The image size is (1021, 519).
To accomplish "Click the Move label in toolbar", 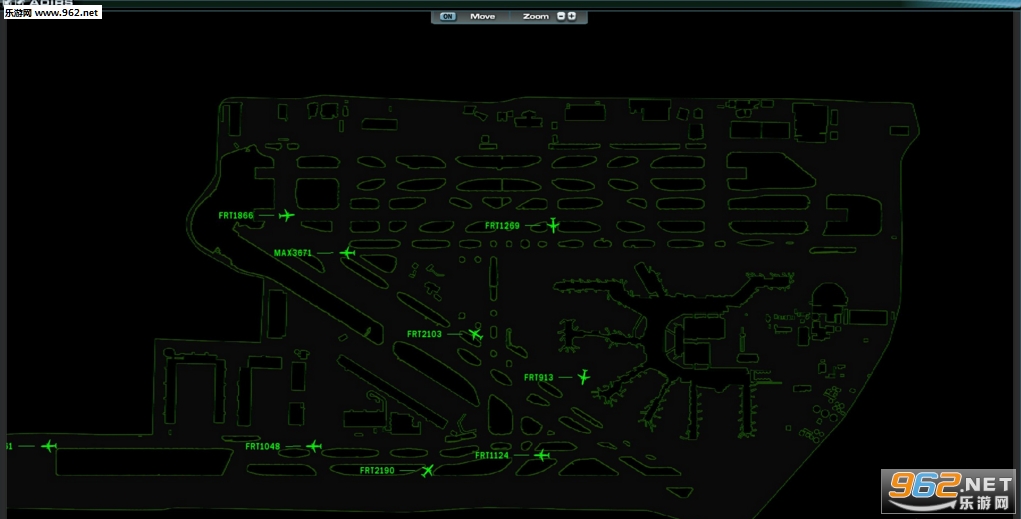I will [482, 16].
